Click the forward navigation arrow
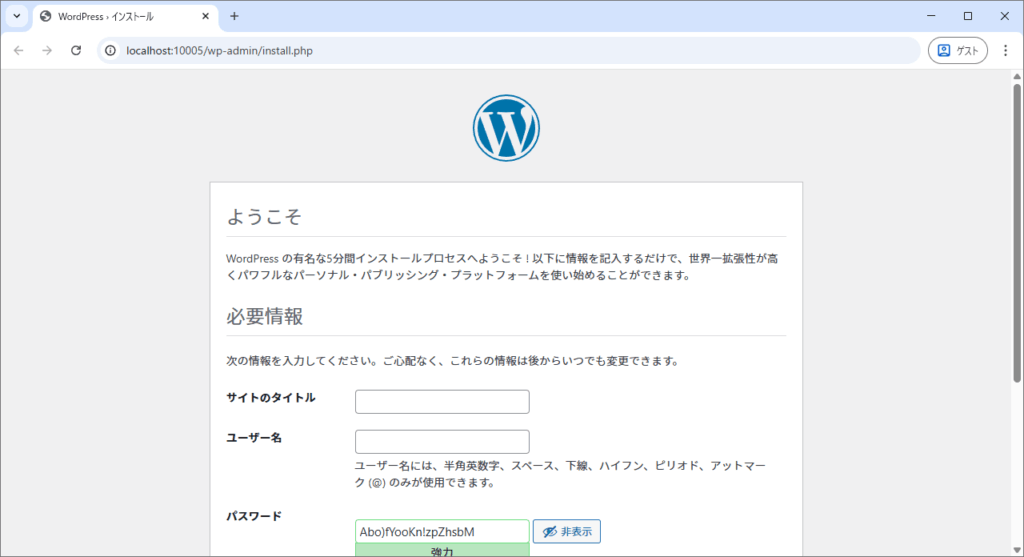Image resolution: width=1024 pixels, height=557 pixels. pos(47,51)
